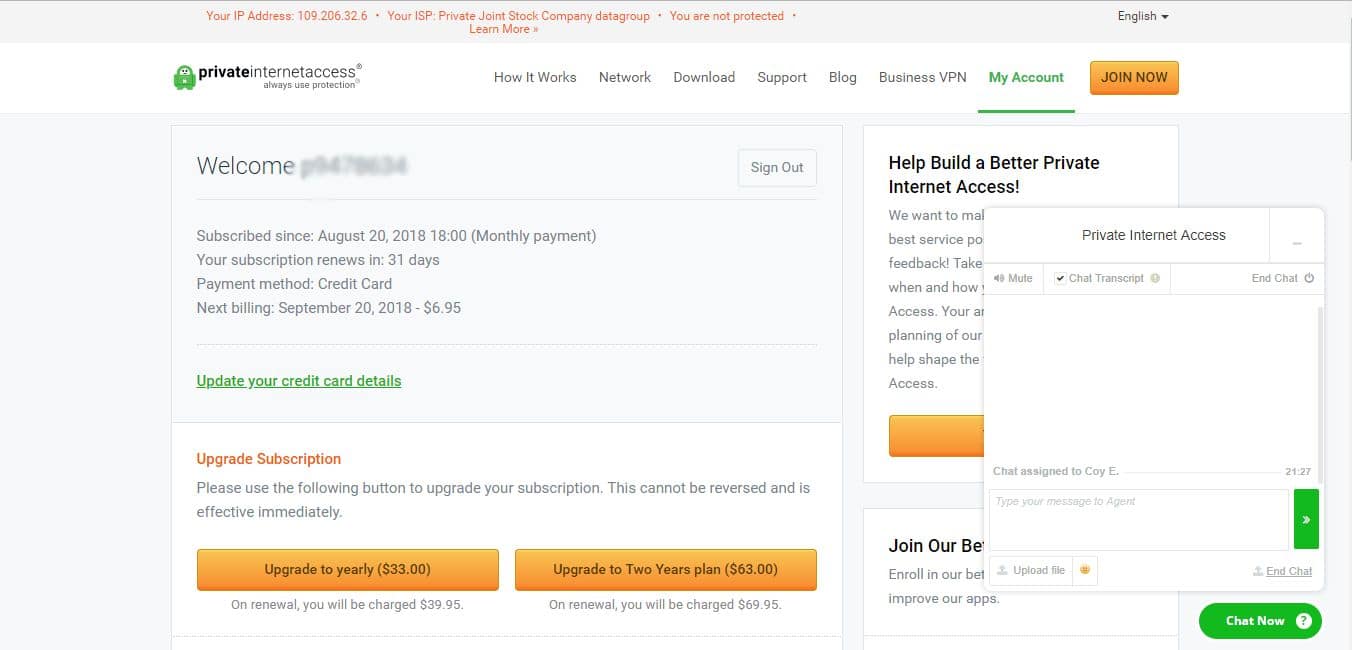
Task: Click Upload file in the chat
Action: (1030, 570)
